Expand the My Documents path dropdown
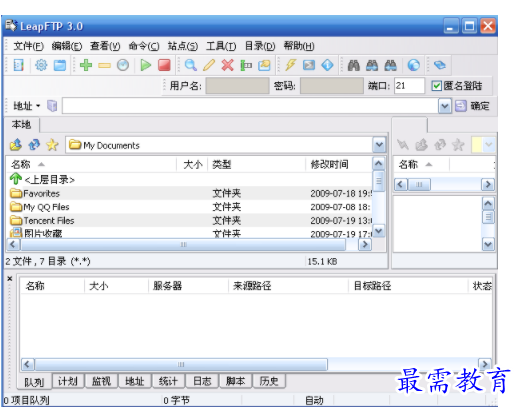519x412 pixels. point(379,145)
